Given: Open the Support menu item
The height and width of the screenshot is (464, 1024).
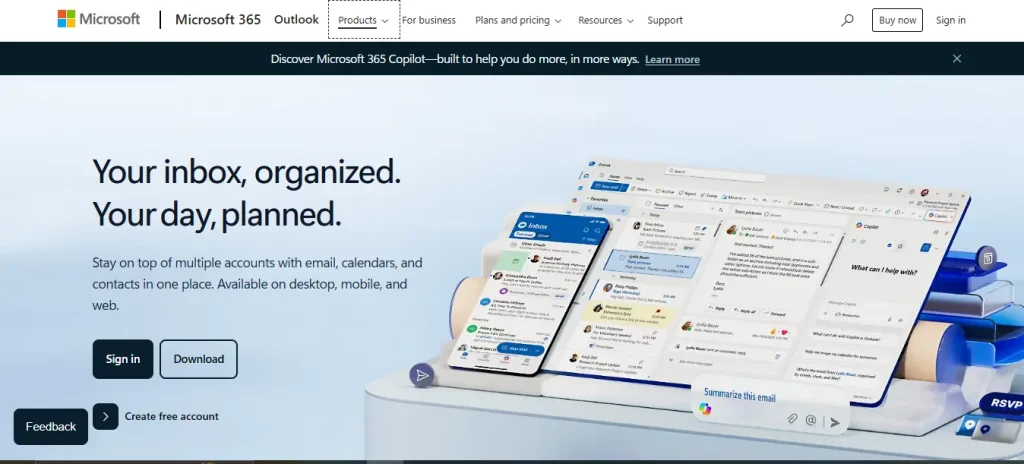Looking at the screenshot, I should click(665, 20).
